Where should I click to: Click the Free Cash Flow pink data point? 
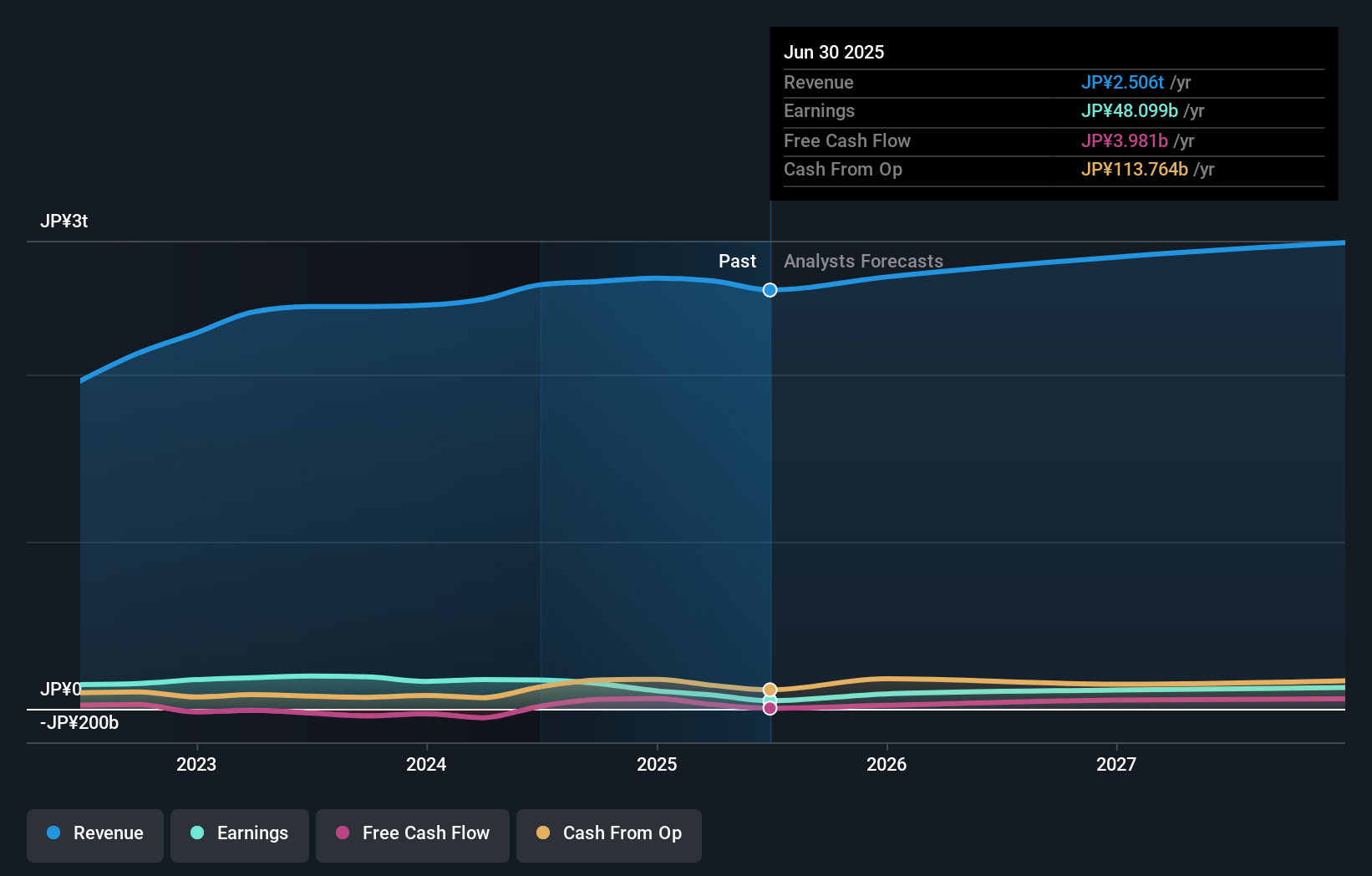(x=770, y=708)
